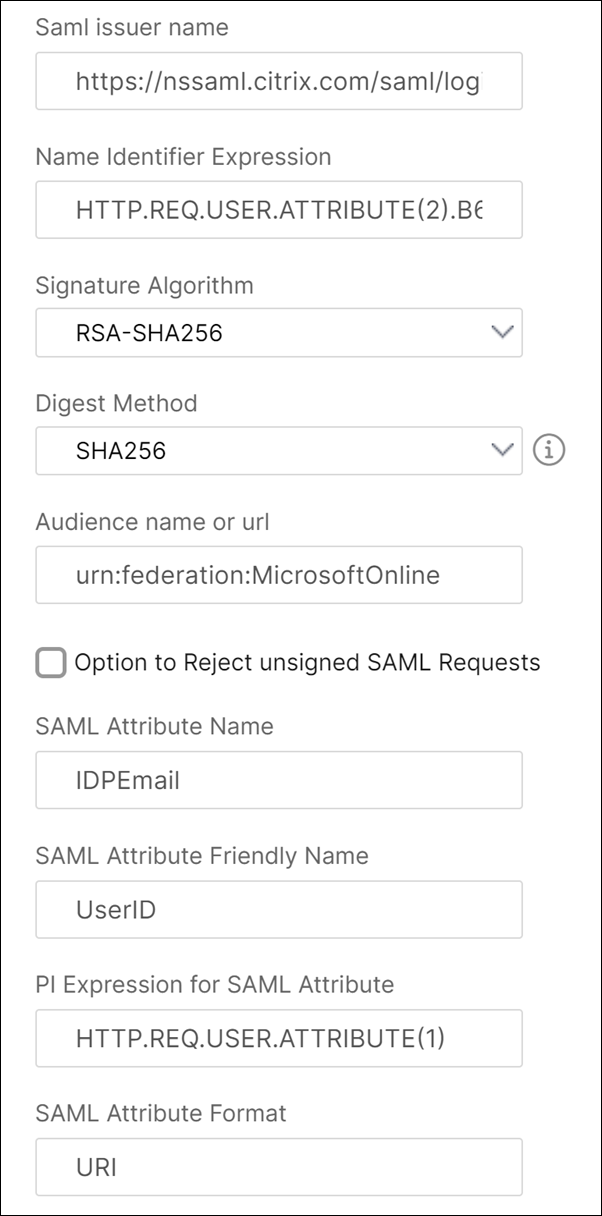The width and height of the screenshot is (602, 1216).
Task: Click the Name Identifier Expression field
Action: (279, 209)
